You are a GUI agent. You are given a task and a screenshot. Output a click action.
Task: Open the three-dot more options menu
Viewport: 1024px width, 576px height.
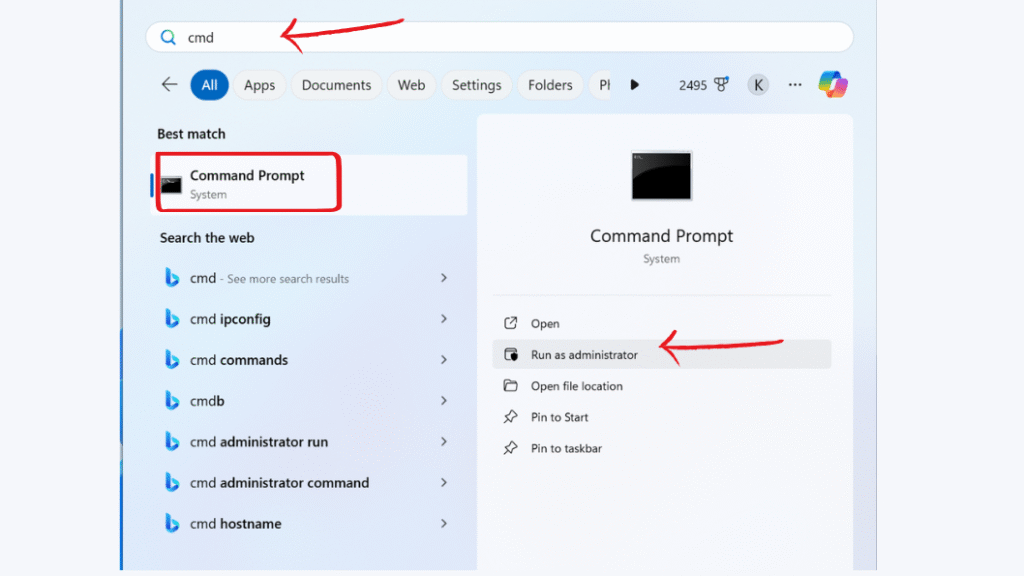click(x=795, y=85)
